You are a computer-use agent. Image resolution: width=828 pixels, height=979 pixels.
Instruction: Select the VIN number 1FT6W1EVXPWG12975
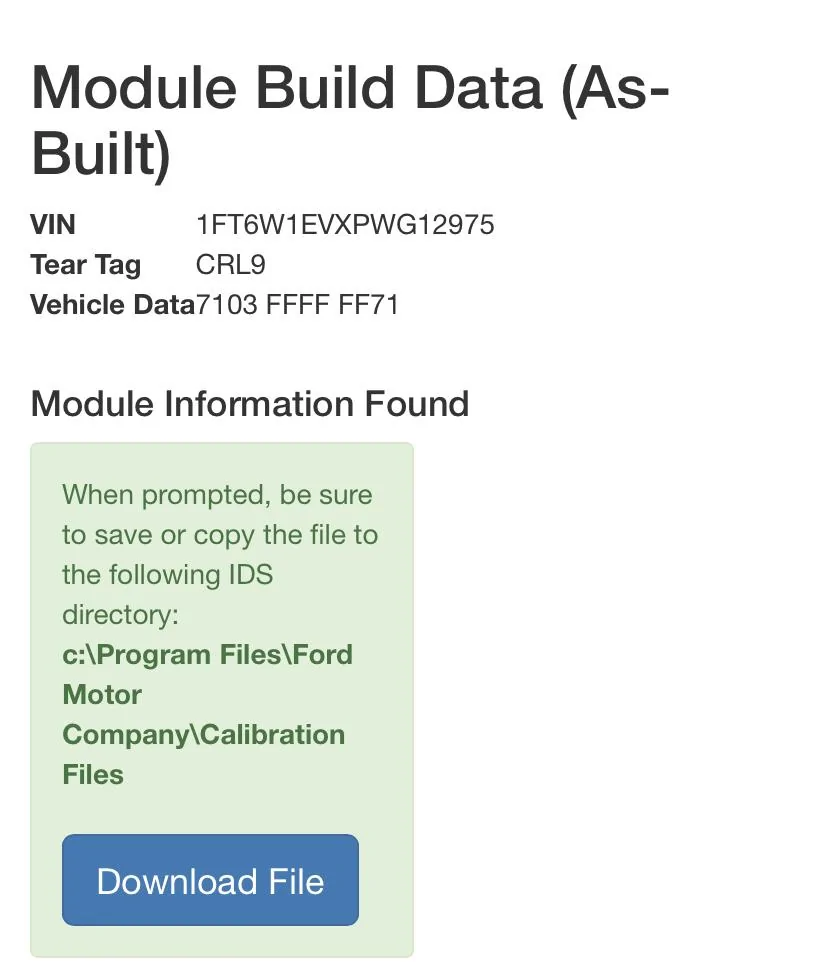345,225
